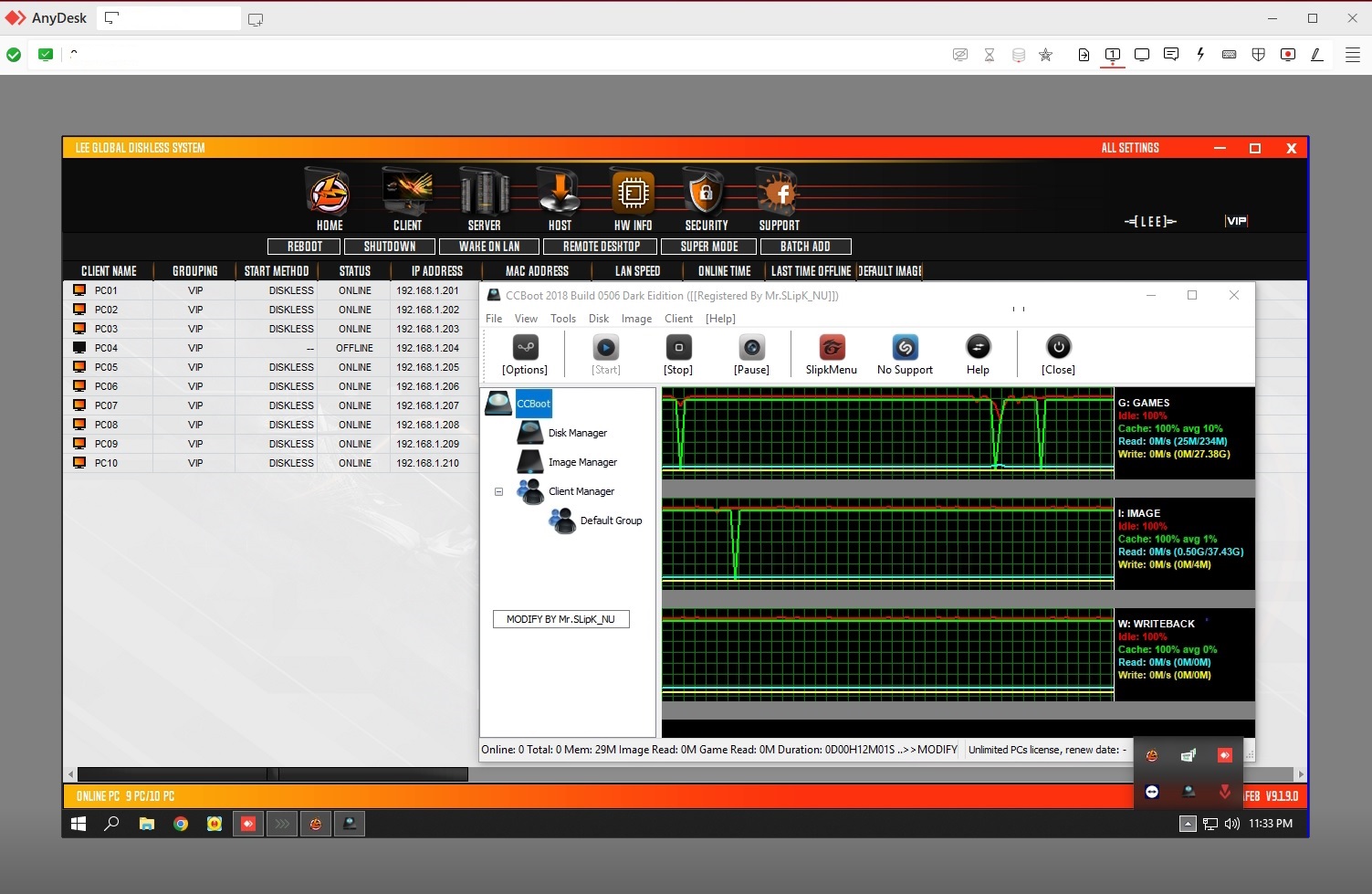Image resolution: width=1372 pixels, height=894 pixels.
Task: Click TeamViewer icon in tray popup
Action: pyautogui.click(x=1152, y=792)
